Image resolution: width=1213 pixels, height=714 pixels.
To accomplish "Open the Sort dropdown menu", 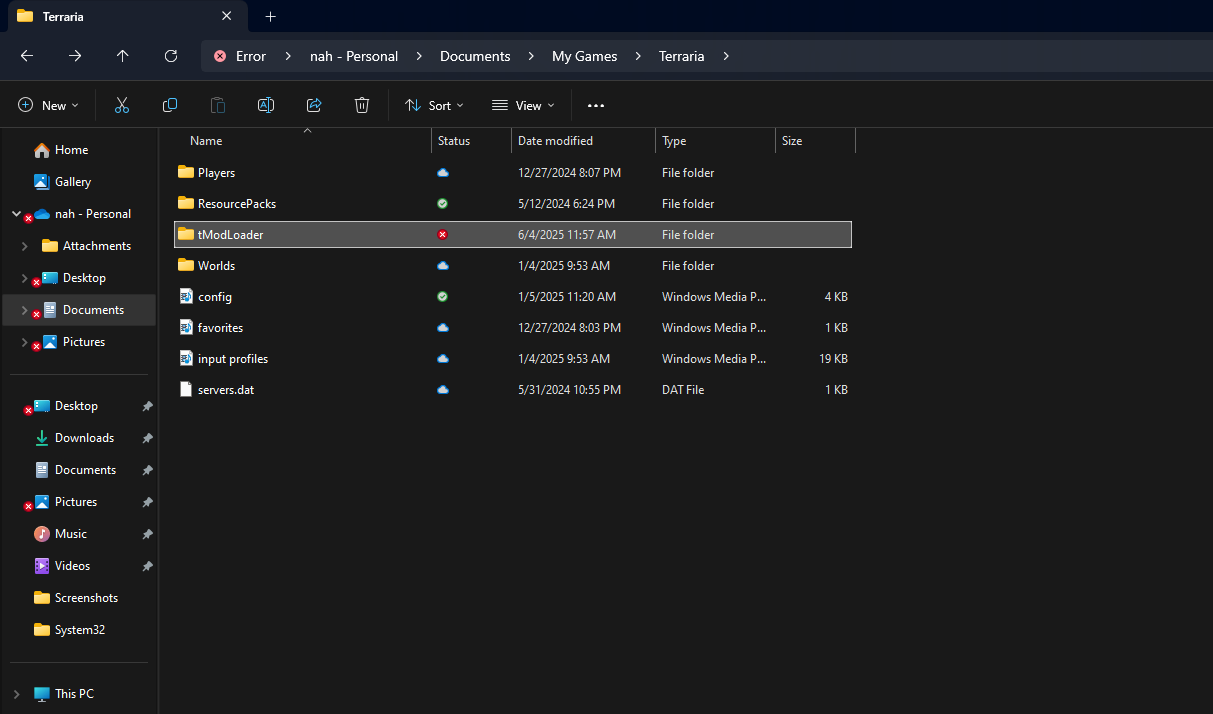I will coord(434,105).
